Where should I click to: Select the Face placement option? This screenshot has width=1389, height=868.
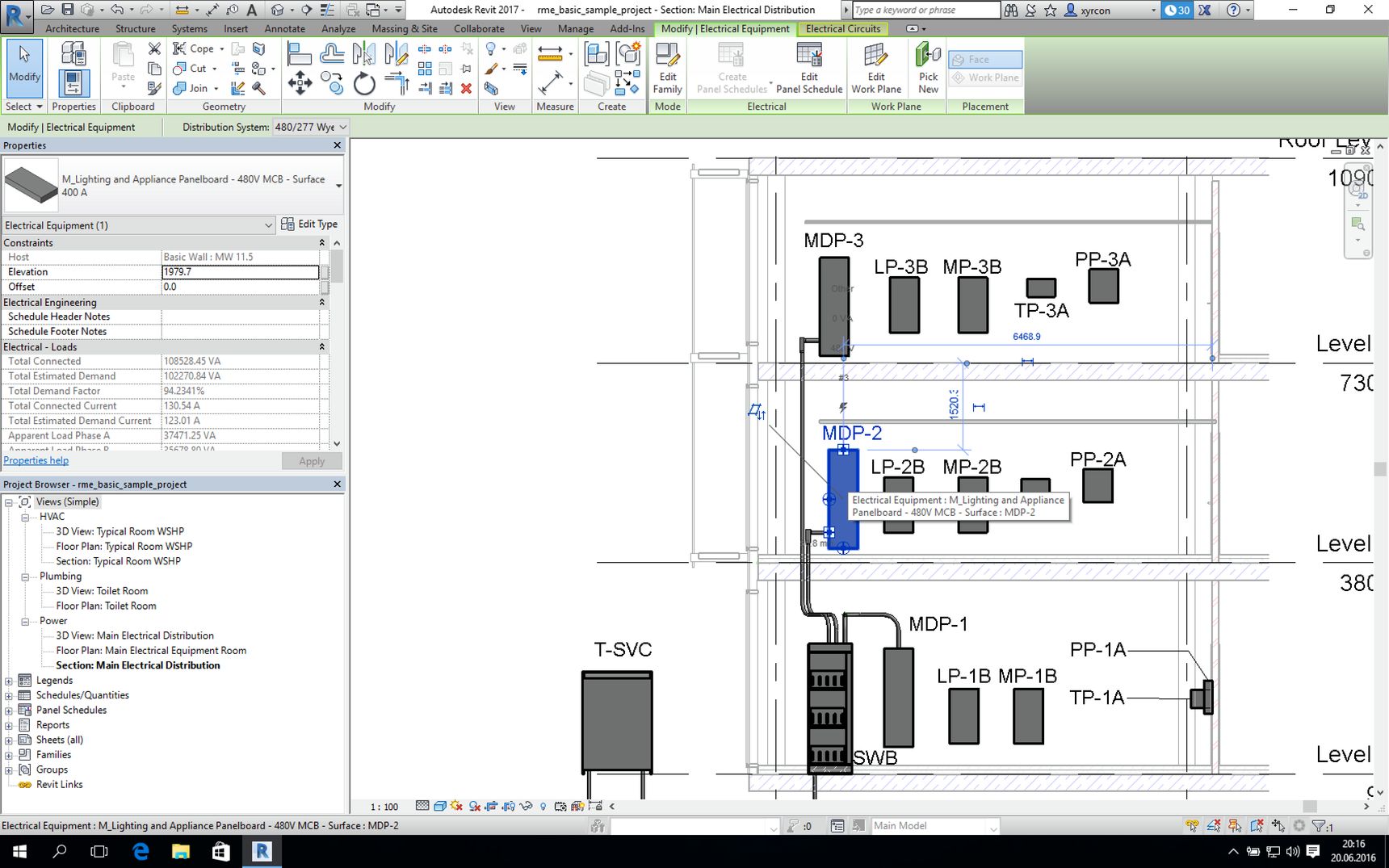click(985, 59)
